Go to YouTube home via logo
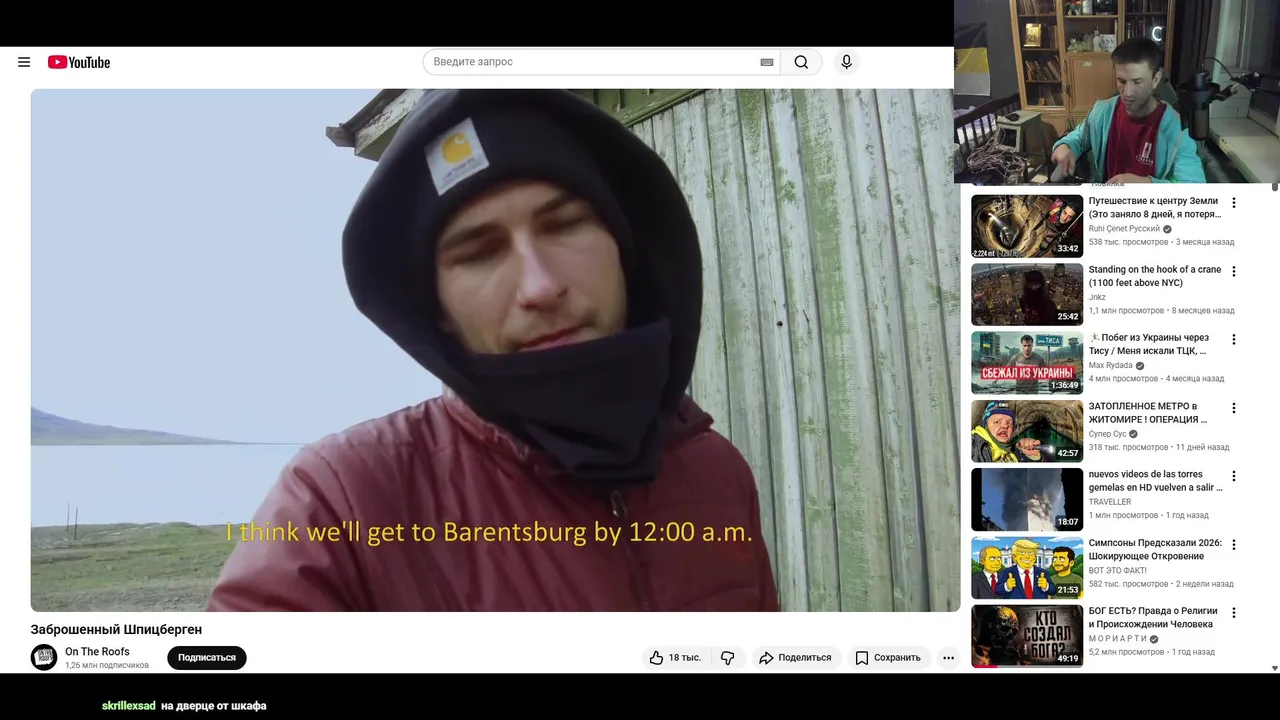The width and height of the screenshot is (1280, 720). click(x=79, y=62)
